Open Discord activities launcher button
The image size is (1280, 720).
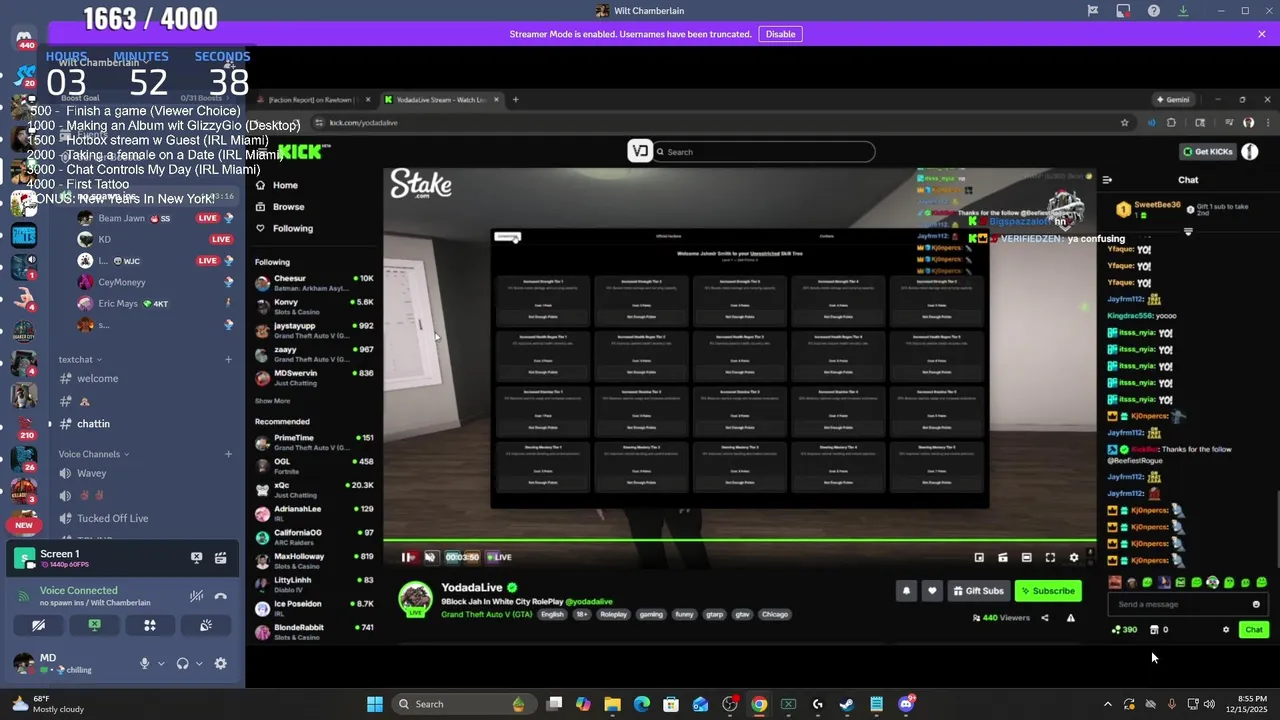click(x=150, y=625)
